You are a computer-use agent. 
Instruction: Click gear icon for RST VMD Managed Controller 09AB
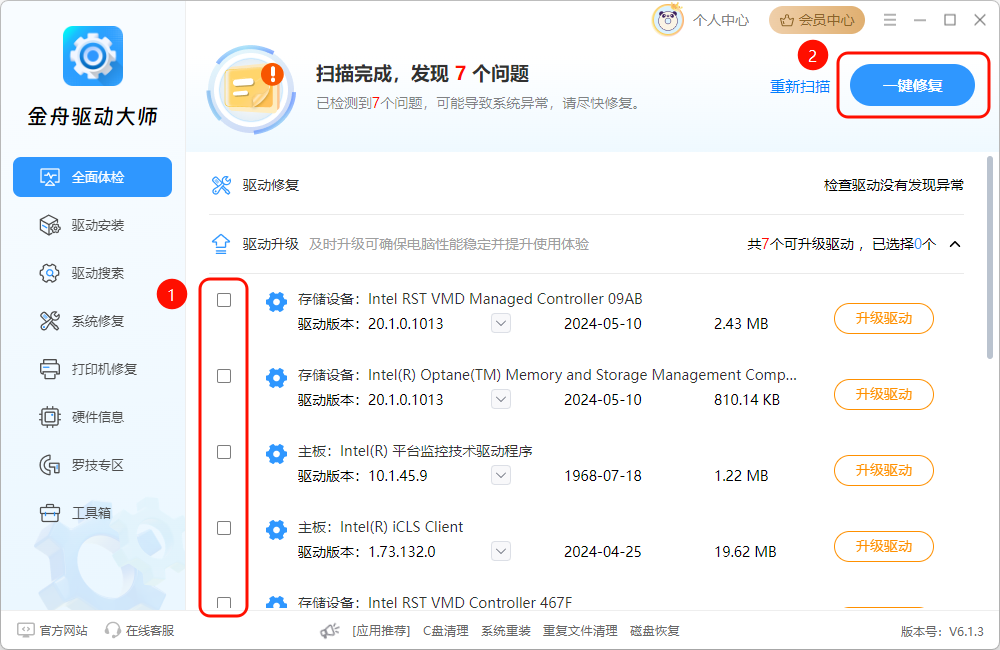point(276,301)
